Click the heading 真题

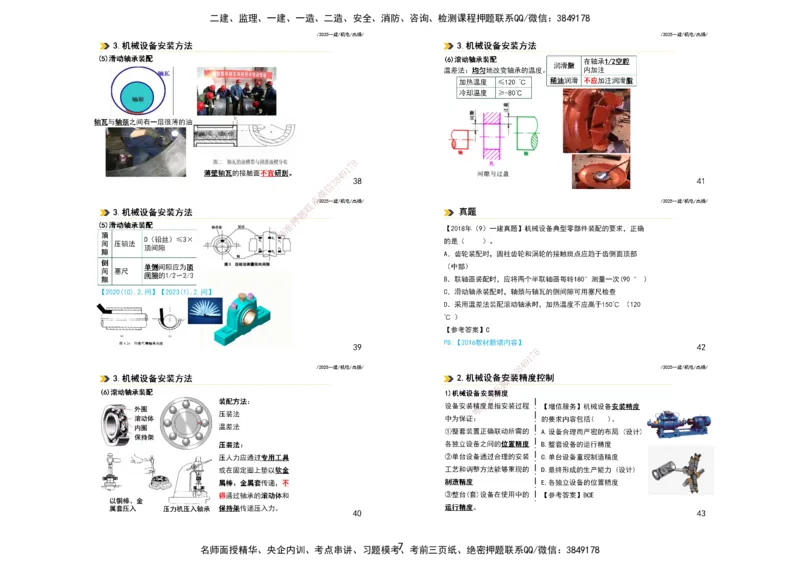pyautogui.click(x=467, y=212)
